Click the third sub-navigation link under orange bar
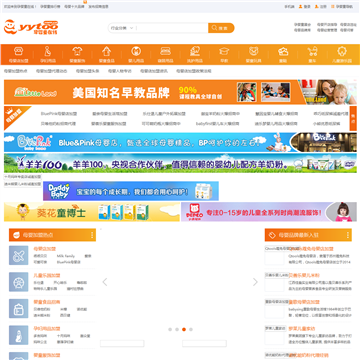 (x=88, y=71)
